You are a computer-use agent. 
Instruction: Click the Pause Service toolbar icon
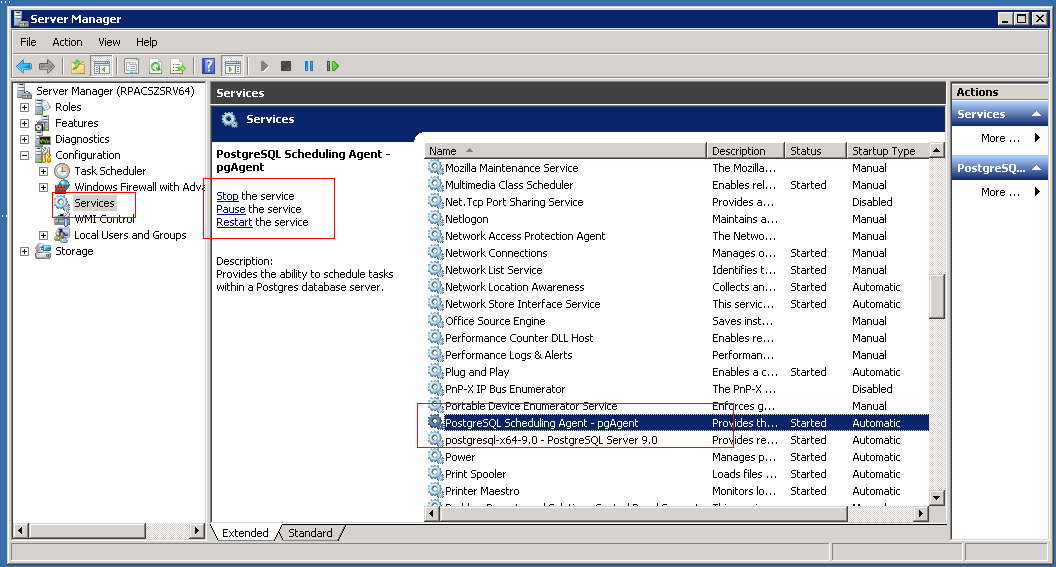pos(308,66)
